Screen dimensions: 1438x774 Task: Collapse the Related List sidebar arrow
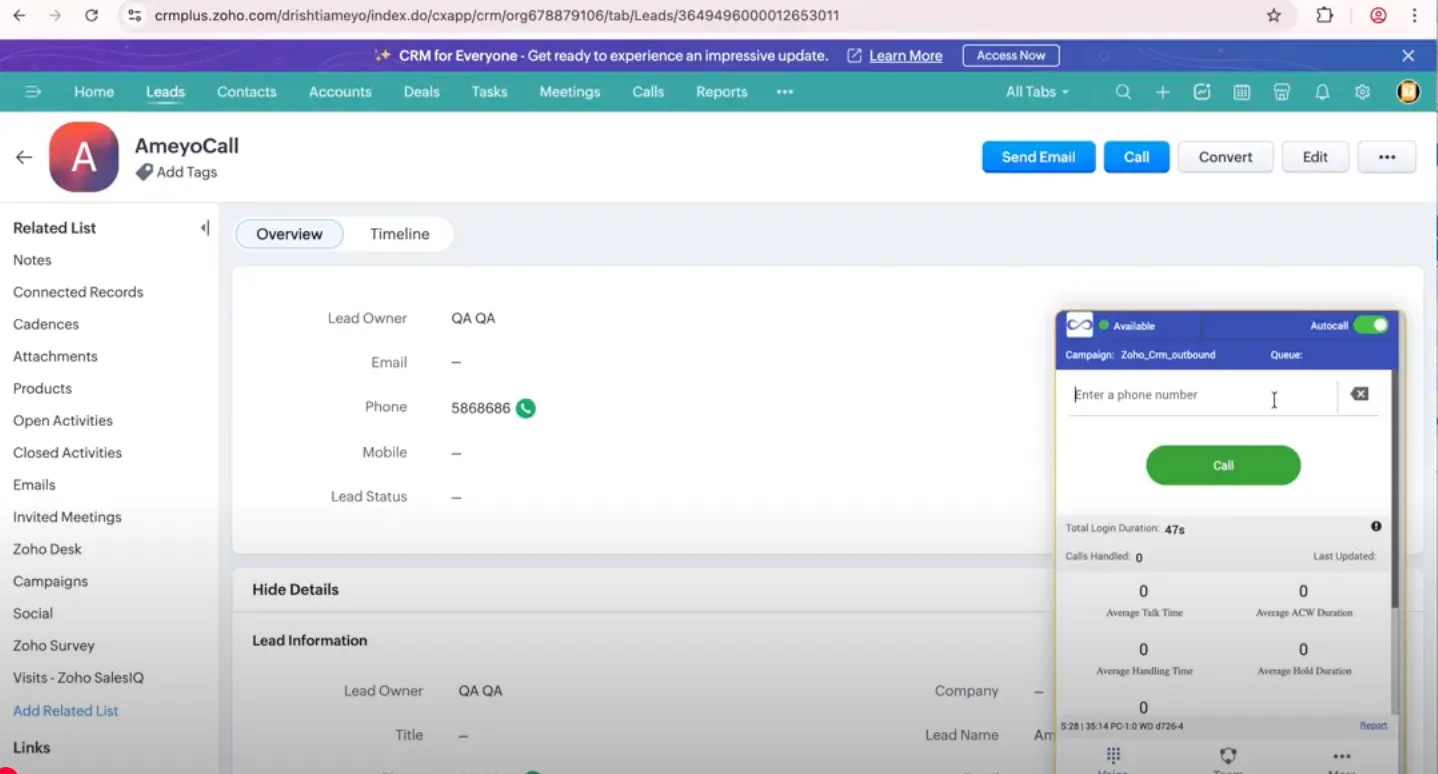(205, 228)
